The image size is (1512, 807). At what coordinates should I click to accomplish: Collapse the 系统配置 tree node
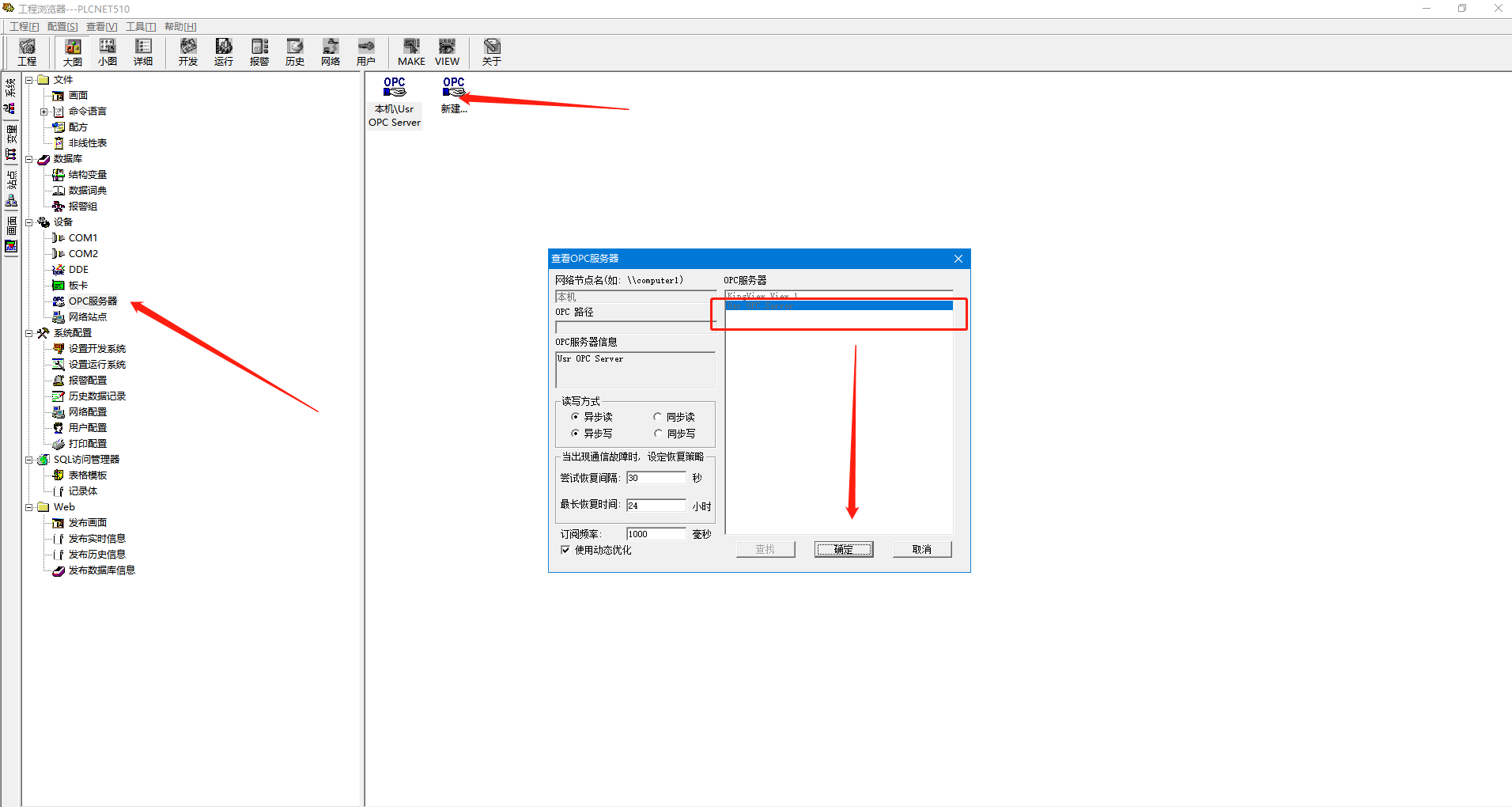tap(29, 333)
